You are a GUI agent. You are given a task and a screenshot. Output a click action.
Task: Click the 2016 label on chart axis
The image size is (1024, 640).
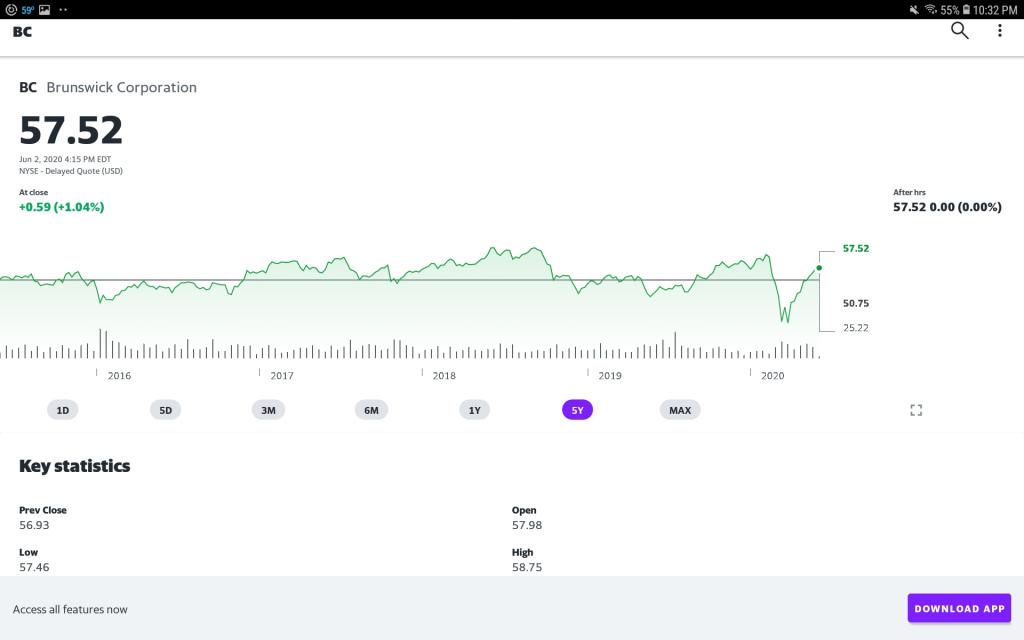click(119, 376)
